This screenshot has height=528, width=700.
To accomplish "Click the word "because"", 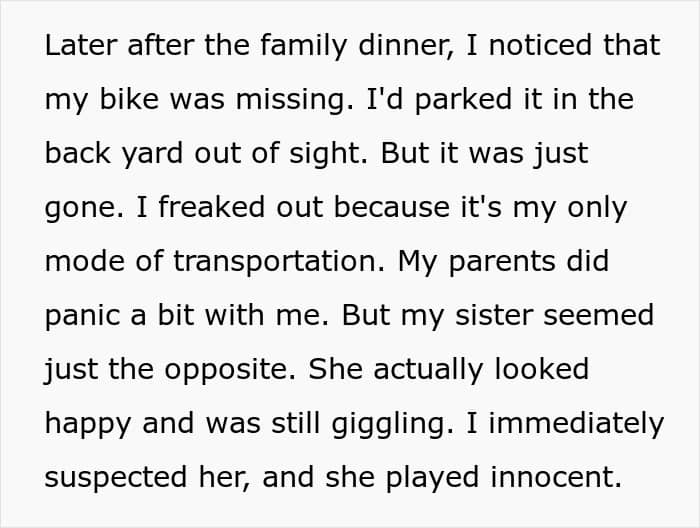I will pos(392,207).
